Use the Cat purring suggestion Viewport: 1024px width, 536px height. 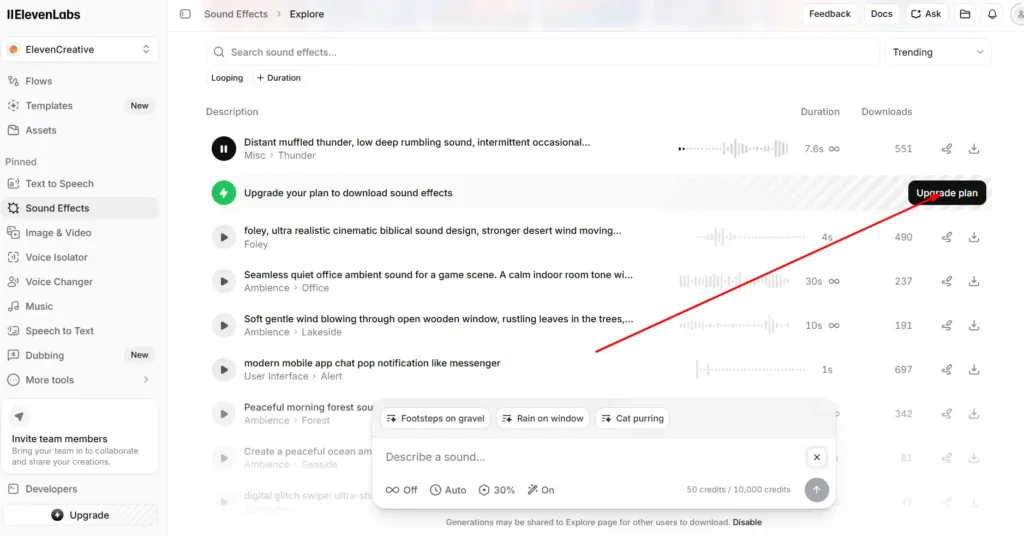click(x=633, y=418)
